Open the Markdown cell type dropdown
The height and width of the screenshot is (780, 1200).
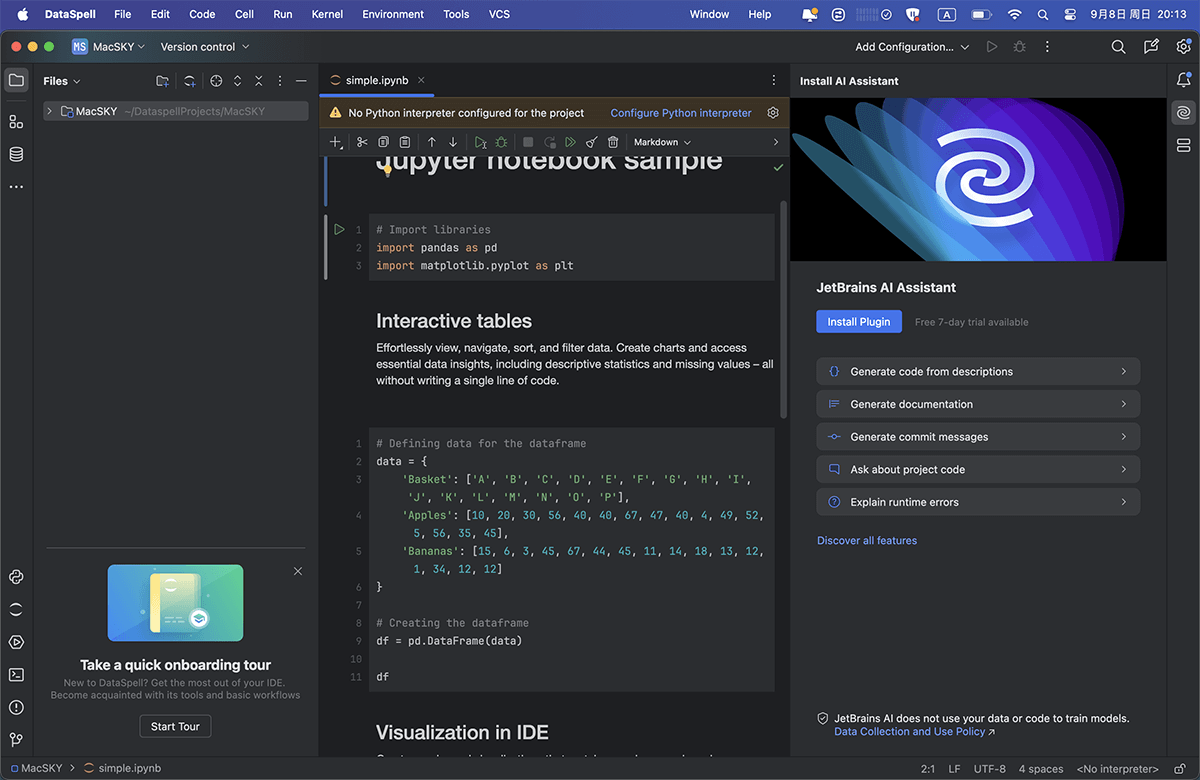[662, 142]
